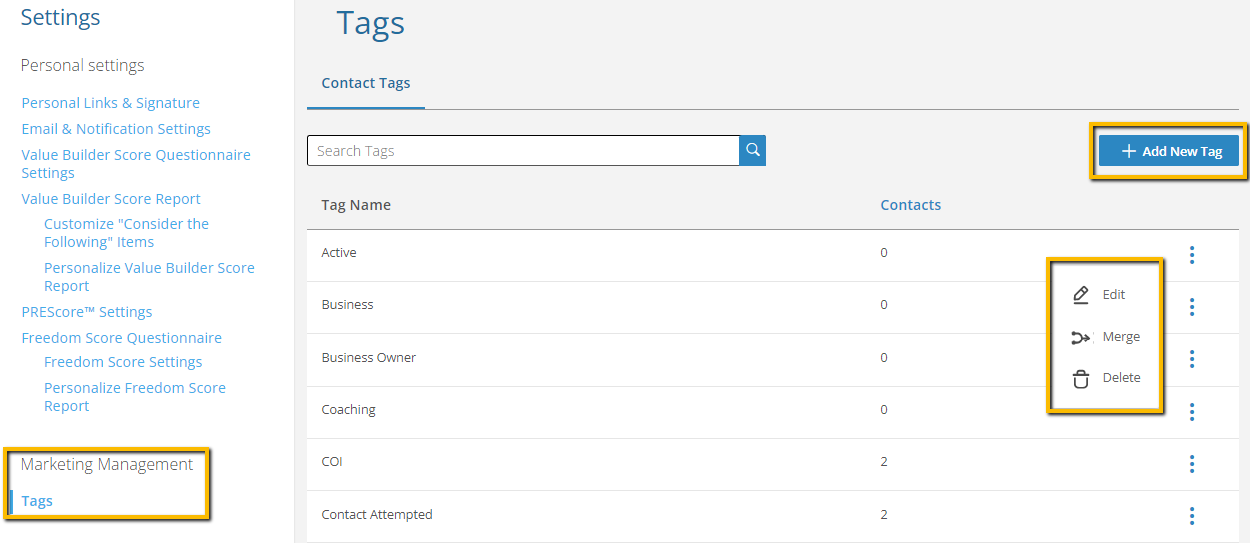Click the pencil Edit icon in popup menu
The height and width of the screenshot is (543, 1250).
click(1080, 295)
